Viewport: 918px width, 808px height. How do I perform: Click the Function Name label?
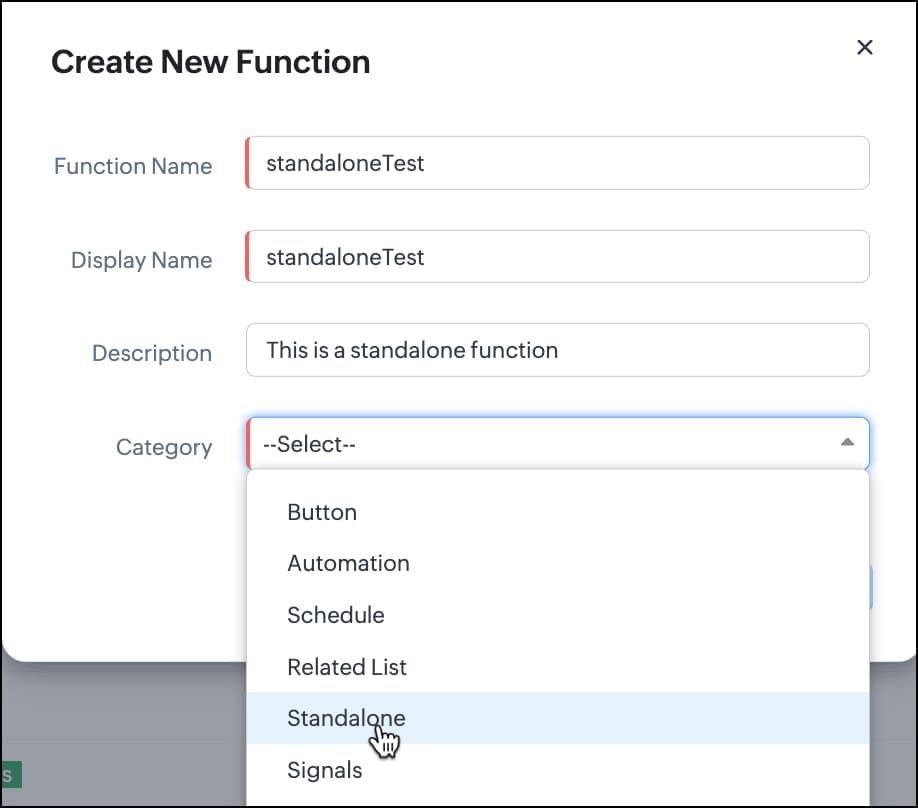(133, 166)
